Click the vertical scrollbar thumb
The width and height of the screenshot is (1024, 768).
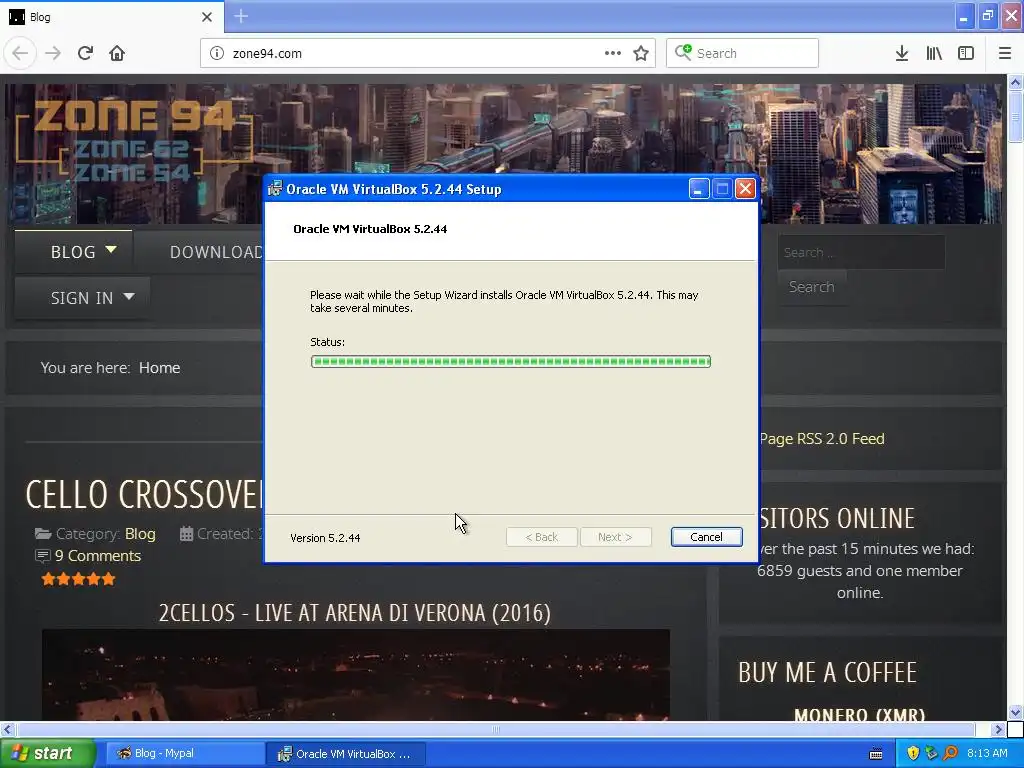point(1016,117)
